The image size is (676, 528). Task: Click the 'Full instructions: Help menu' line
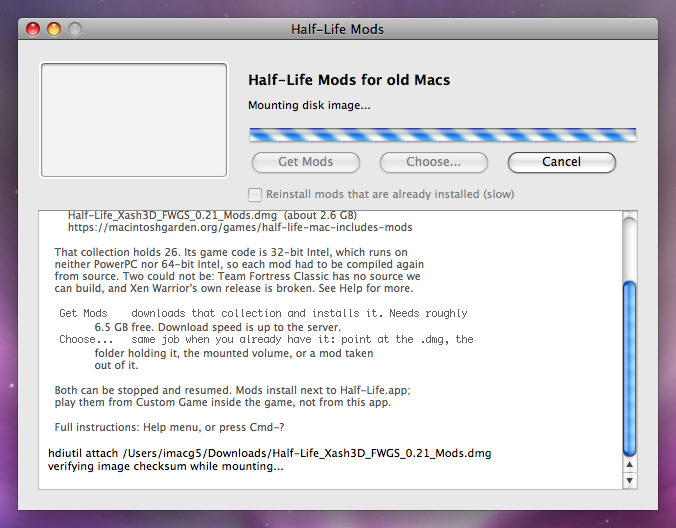pos(169,427)
